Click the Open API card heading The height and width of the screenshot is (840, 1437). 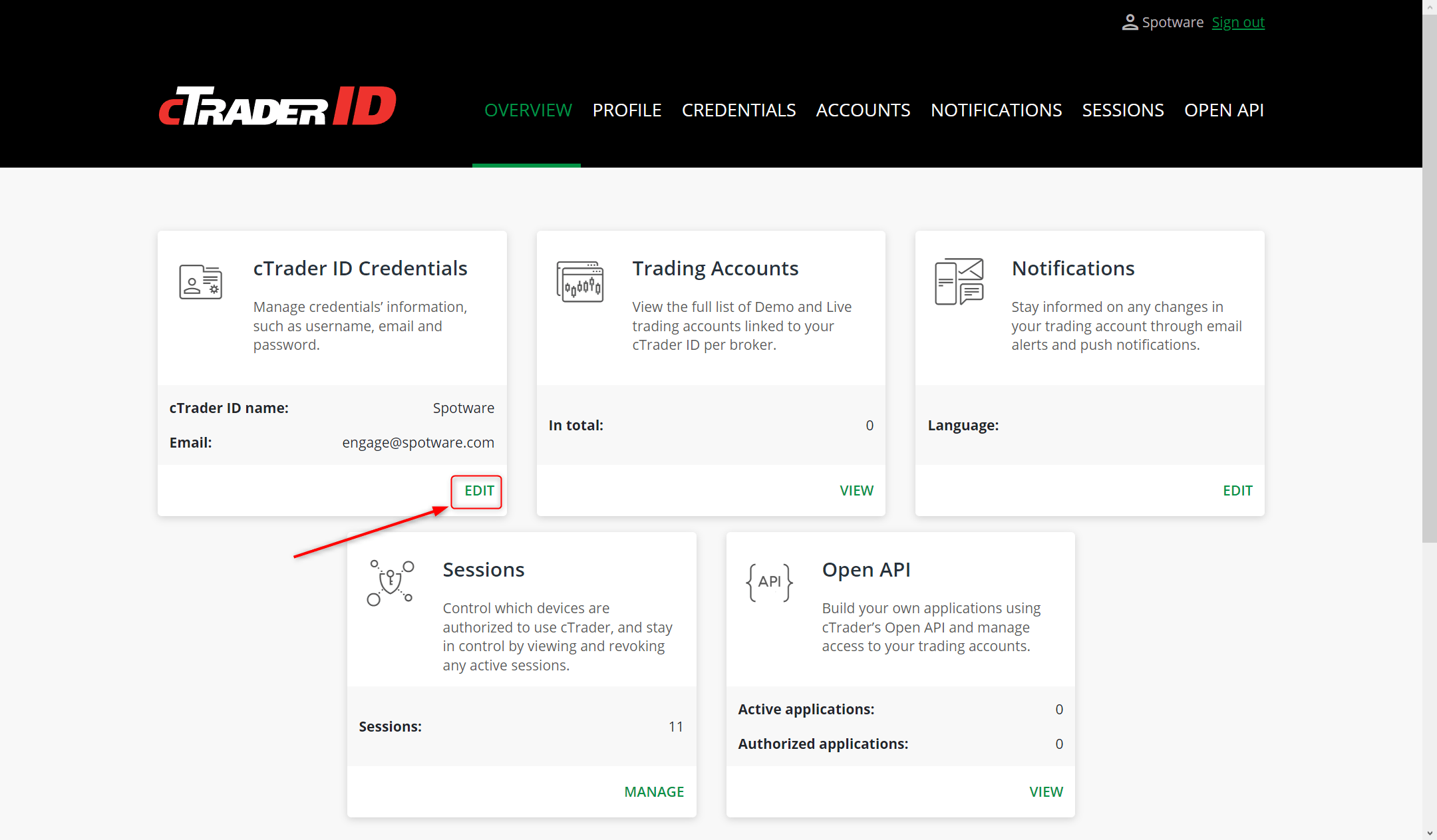point(866,570)
